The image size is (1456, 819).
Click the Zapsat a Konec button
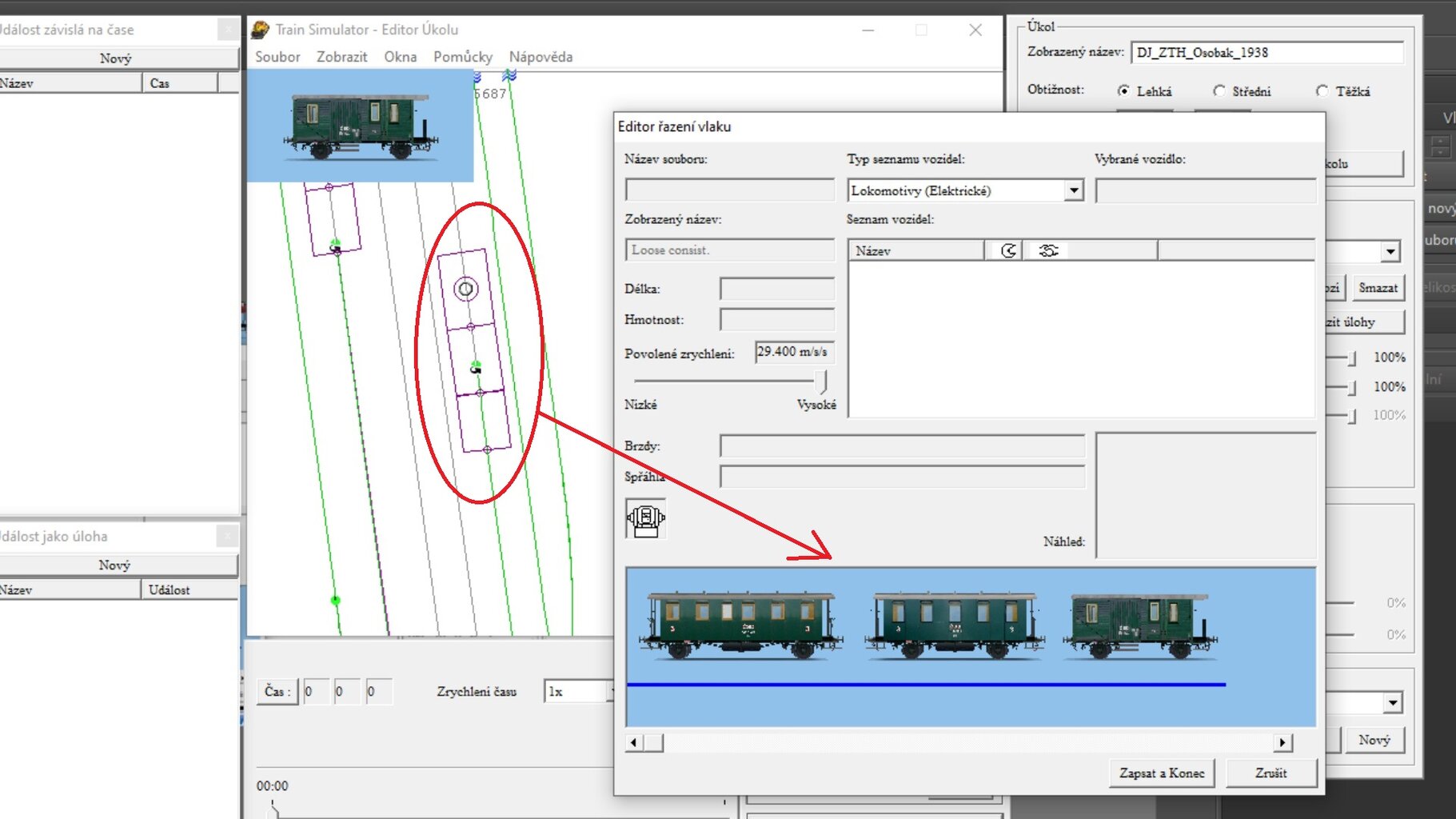click(1161, 773)
